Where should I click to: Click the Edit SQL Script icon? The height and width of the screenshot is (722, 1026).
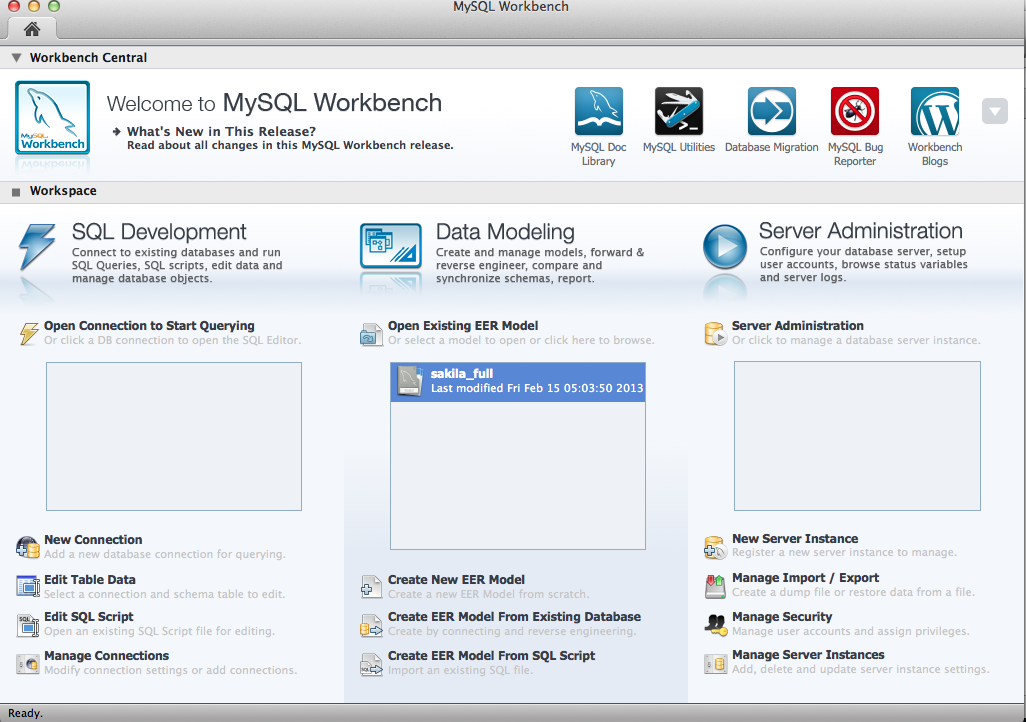coord(27,624)
